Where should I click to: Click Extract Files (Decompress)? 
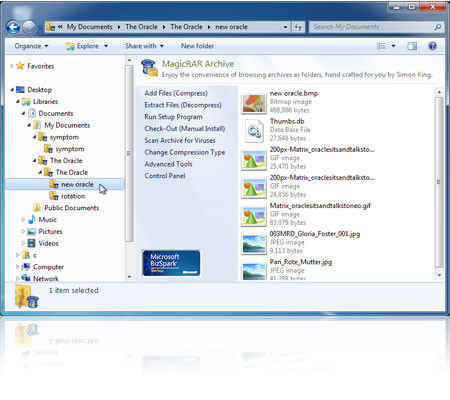(183, 105)
